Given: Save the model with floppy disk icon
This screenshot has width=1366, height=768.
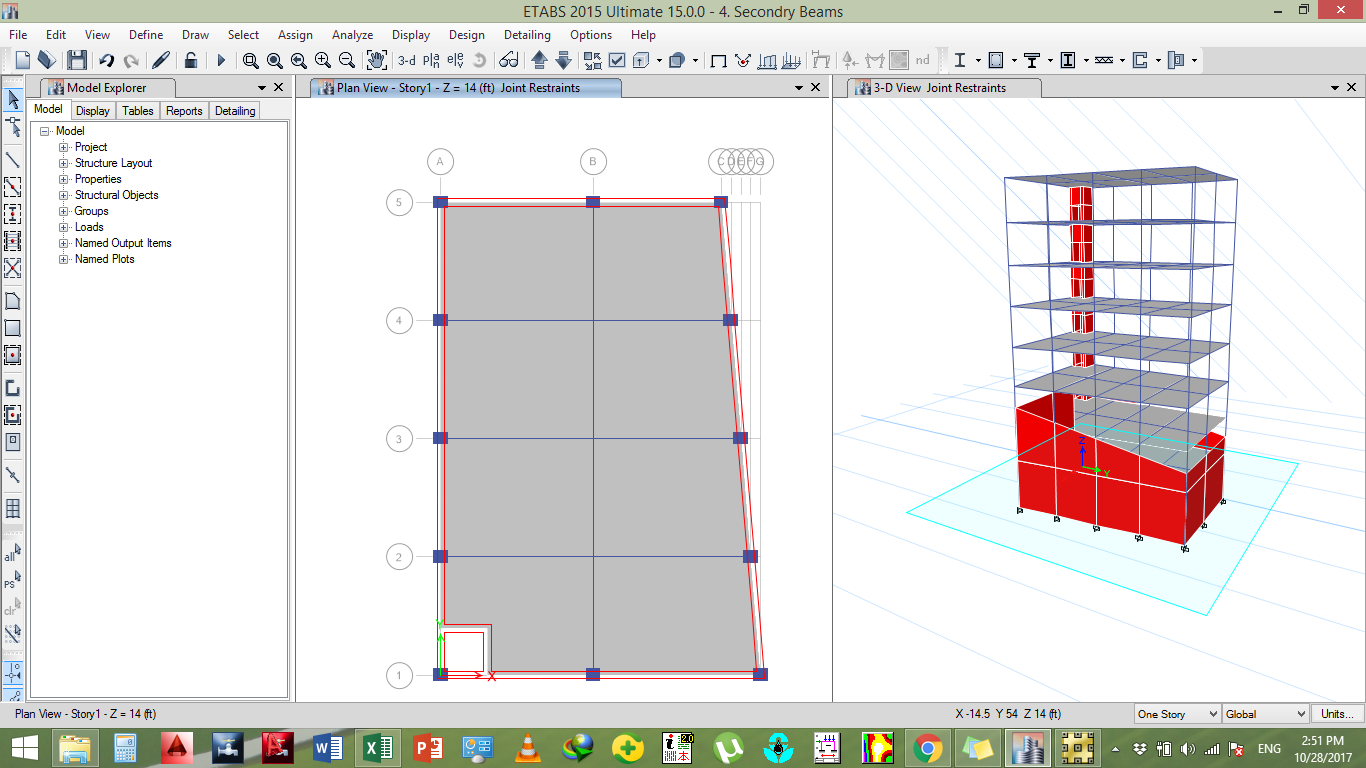Looking at the screenshot, I should (x=77, y=60).
